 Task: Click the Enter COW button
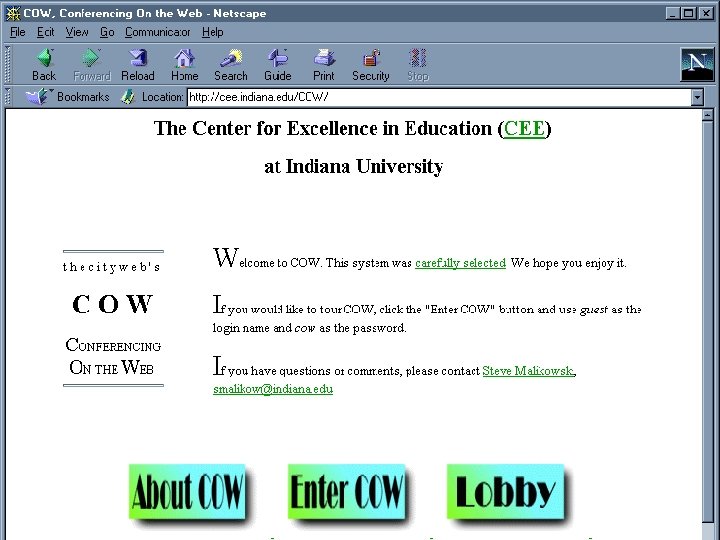pyautogui.click(x=346, y=491)
